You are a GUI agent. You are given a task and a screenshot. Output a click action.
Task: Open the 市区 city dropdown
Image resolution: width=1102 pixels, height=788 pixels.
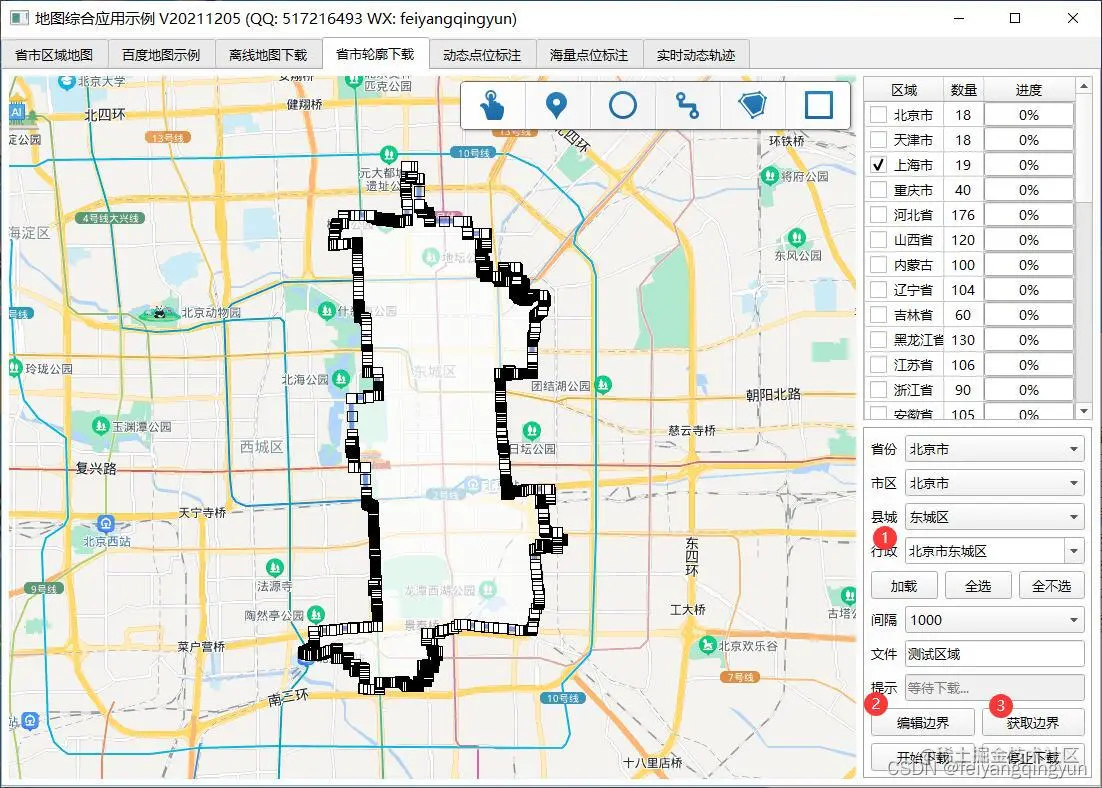(994, 483)
